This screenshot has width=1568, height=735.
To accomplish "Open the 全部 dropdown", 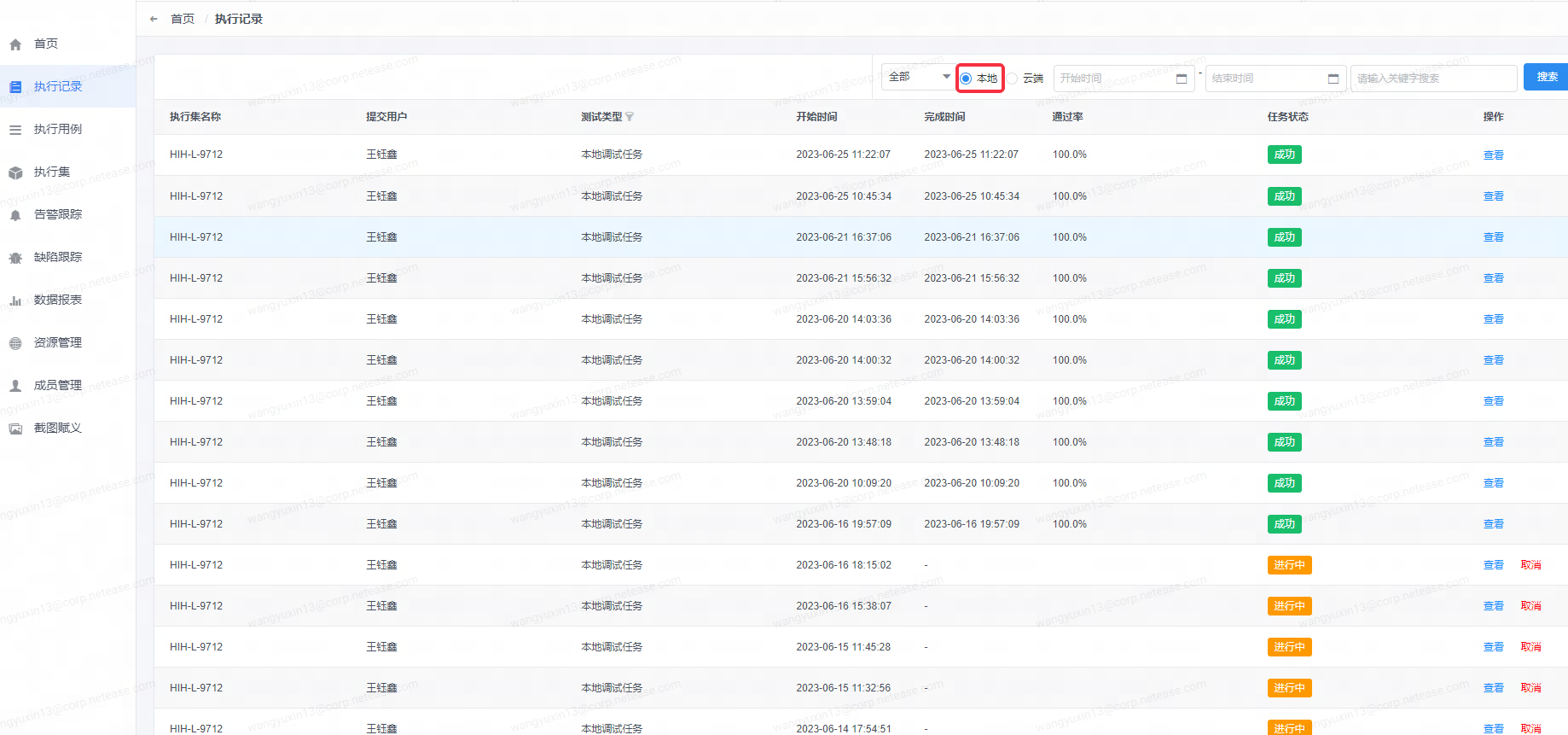I will tap(919, 77).
